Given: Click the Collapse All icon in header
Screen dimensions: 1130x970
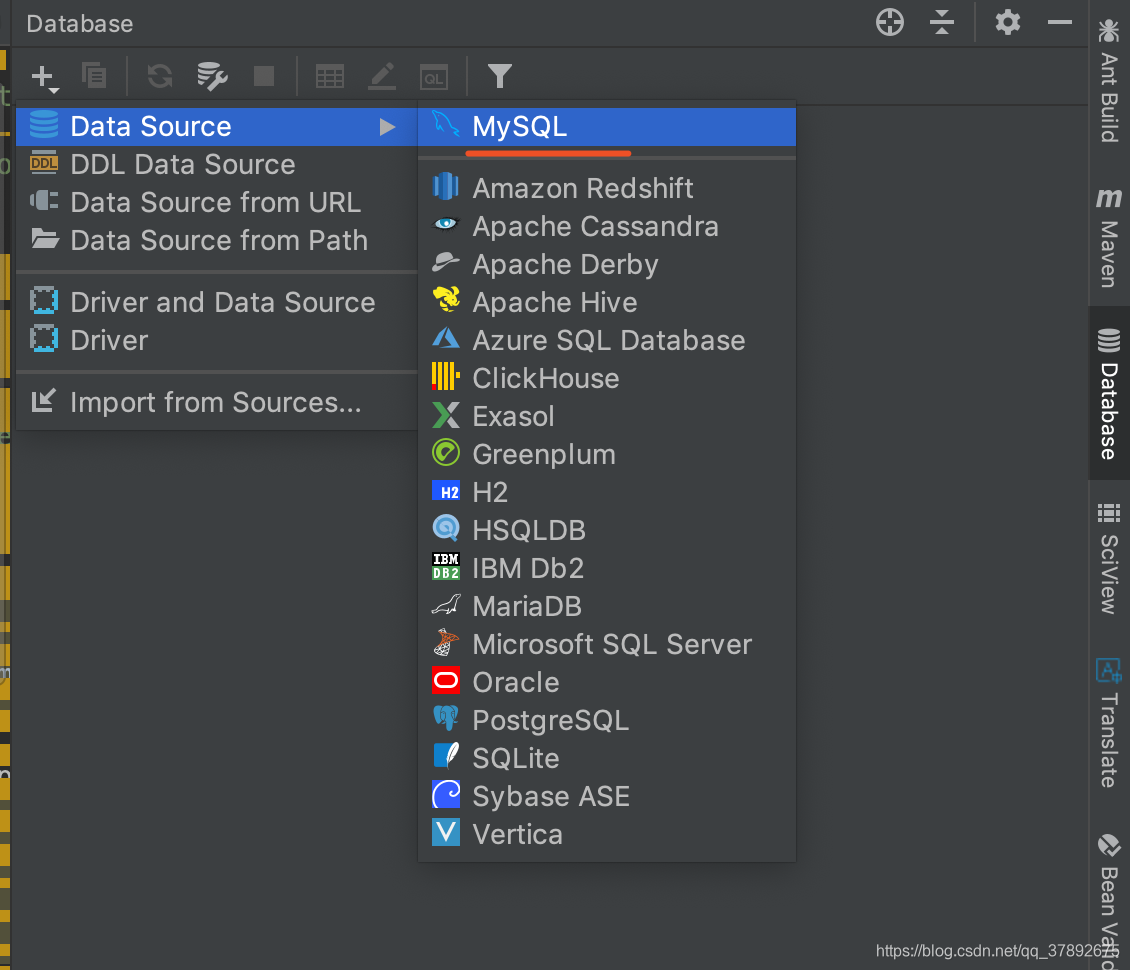Looking at the screenshot, I should (x=942, y=22).
